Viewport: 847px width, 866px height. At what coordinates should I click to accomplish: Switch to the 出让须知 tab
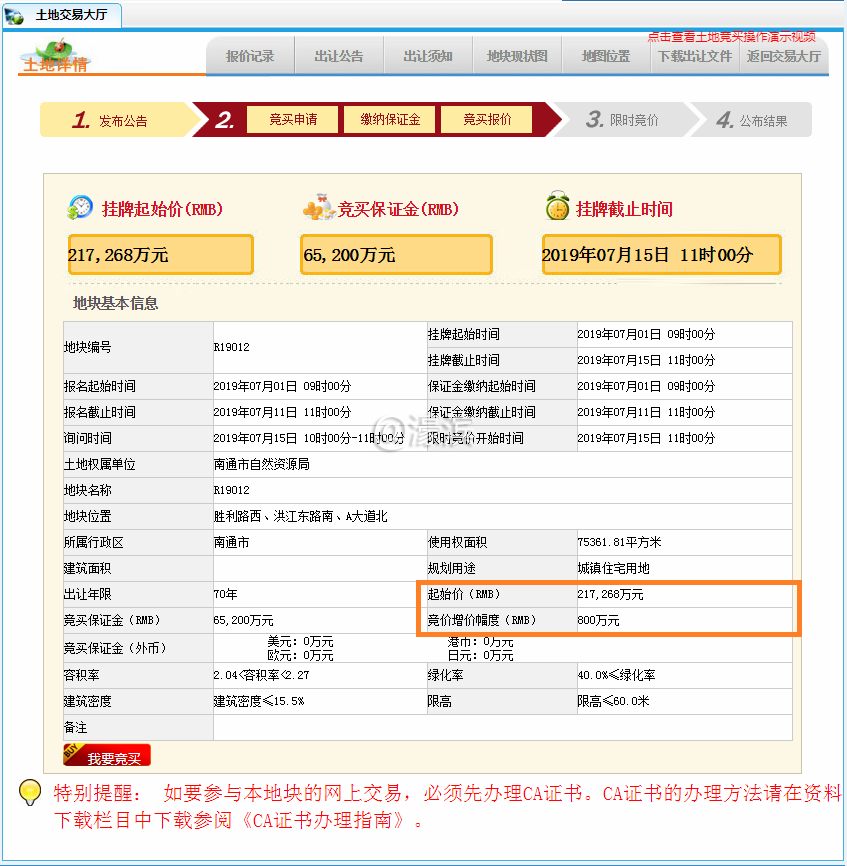tap(428, 57)
